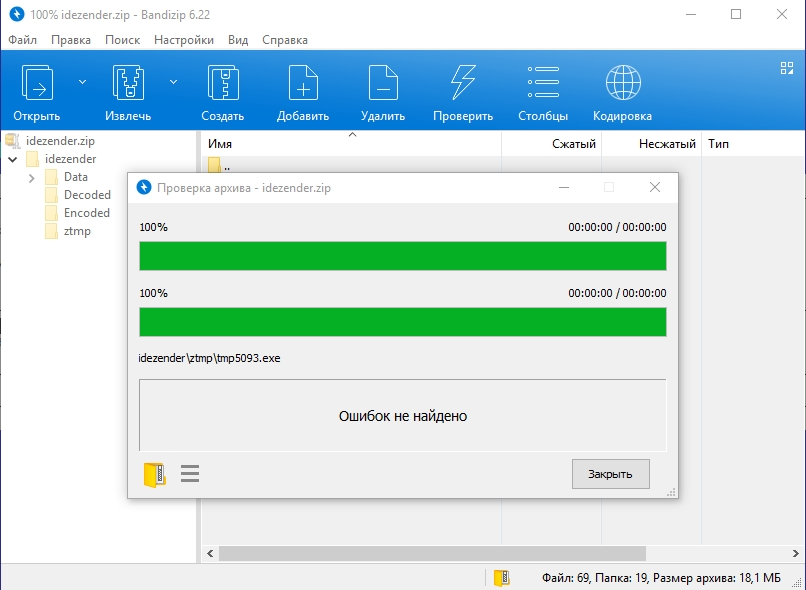806x590 pixels.
Task: Click the dialog resize grip corner
Action: click(x=671, y=492)
